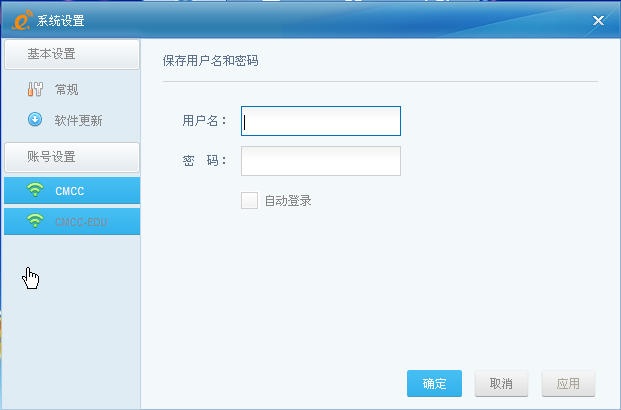The height and width of the screenshot is (410, 621).
Task: Click the wrench icon next to 常规
Action: click(35, 90)
